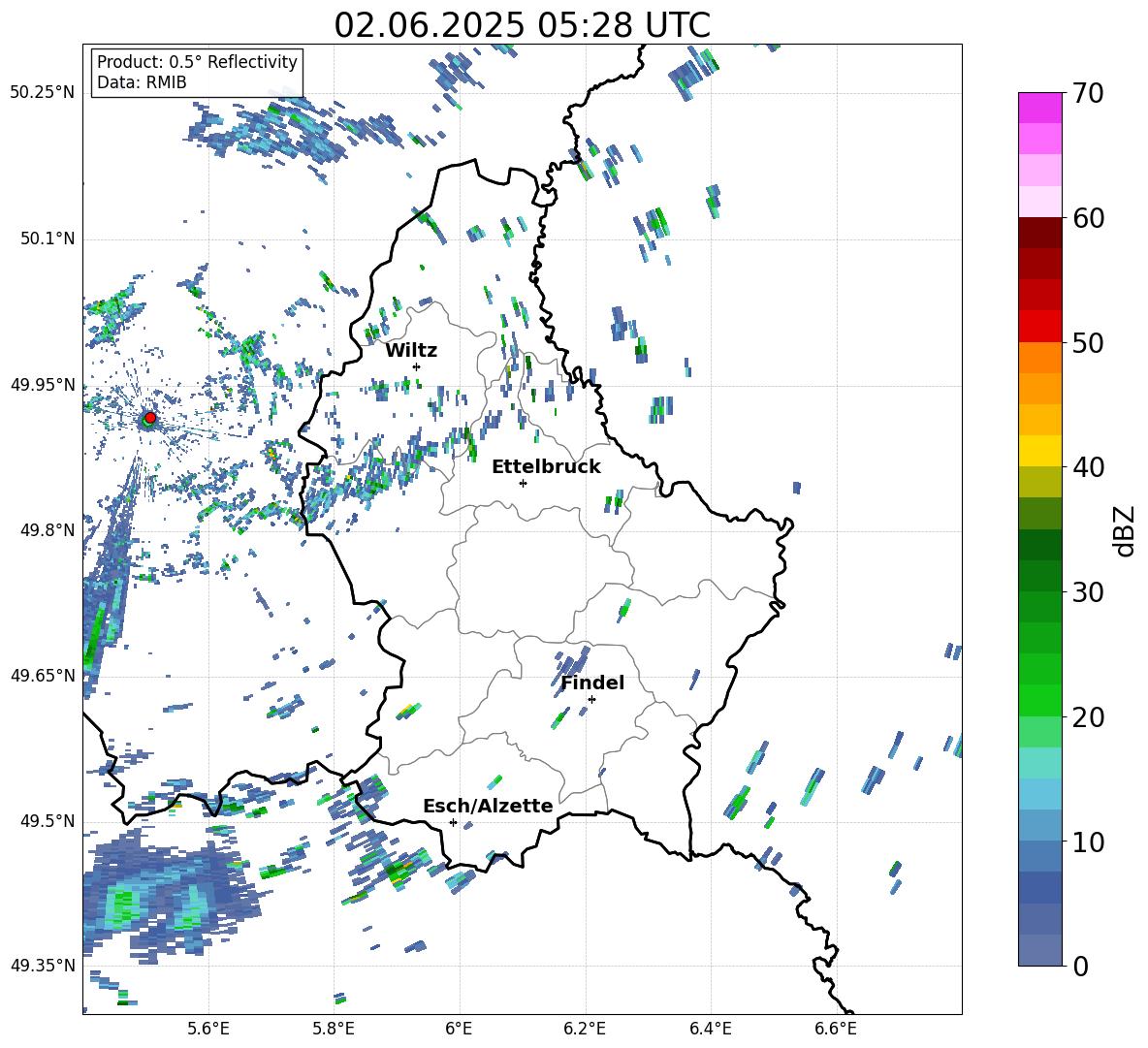Click the 49.65°N latitude label
The width and height of the screenshot is (1148, 1048).
43,675
